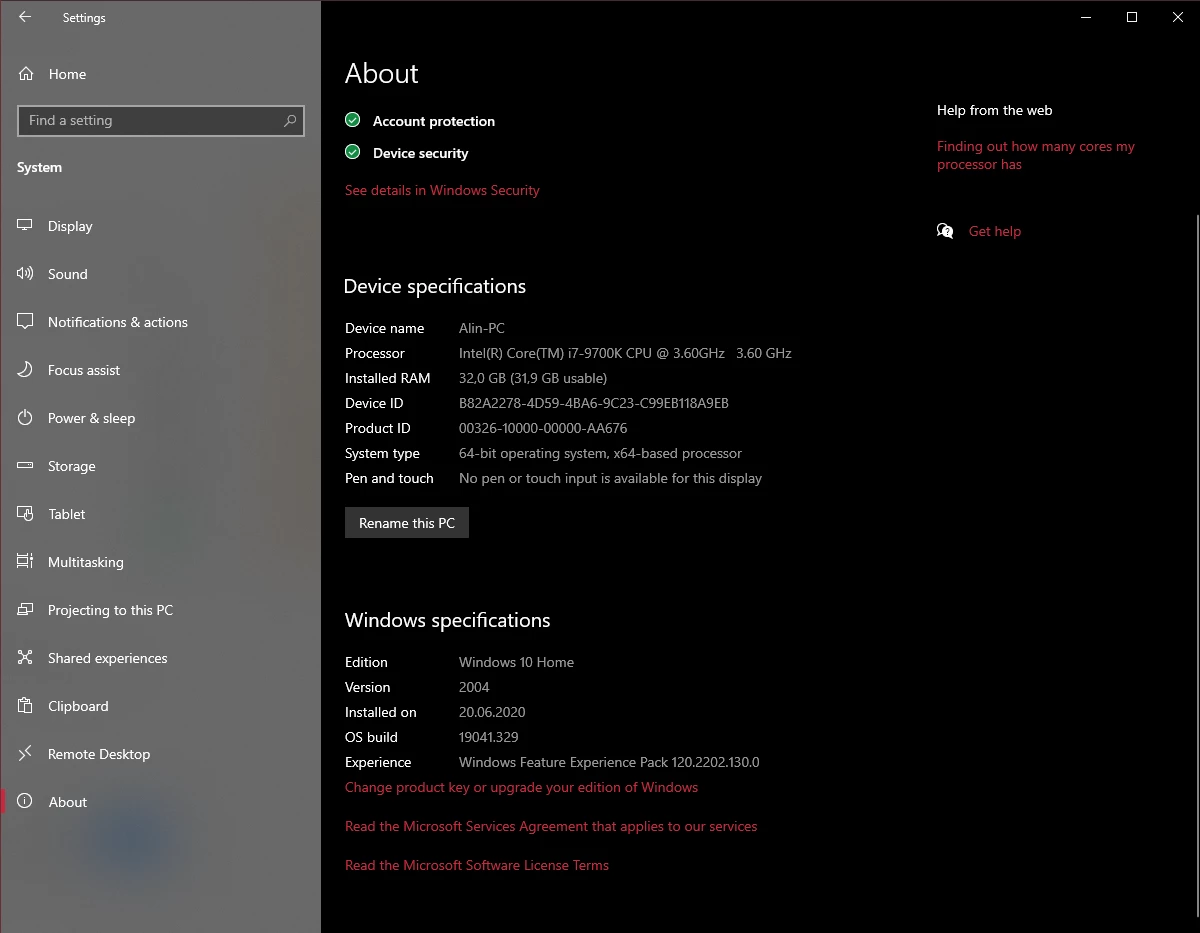
Task: Open the Clipboard settings page
Action: pyautogui.click(x=160, y=706)
